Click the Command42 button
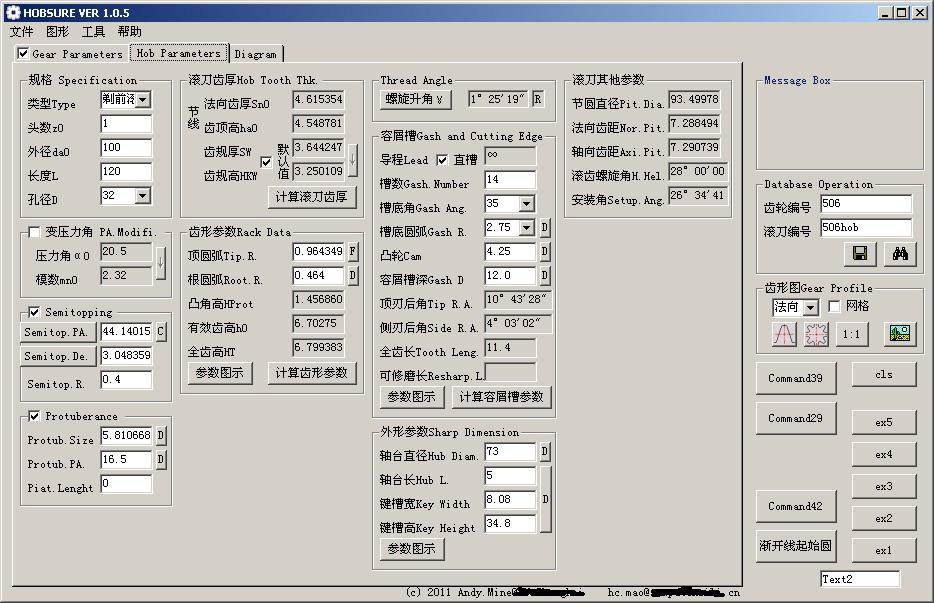This screenshot has width=934, height=603. tap(795, 506)
